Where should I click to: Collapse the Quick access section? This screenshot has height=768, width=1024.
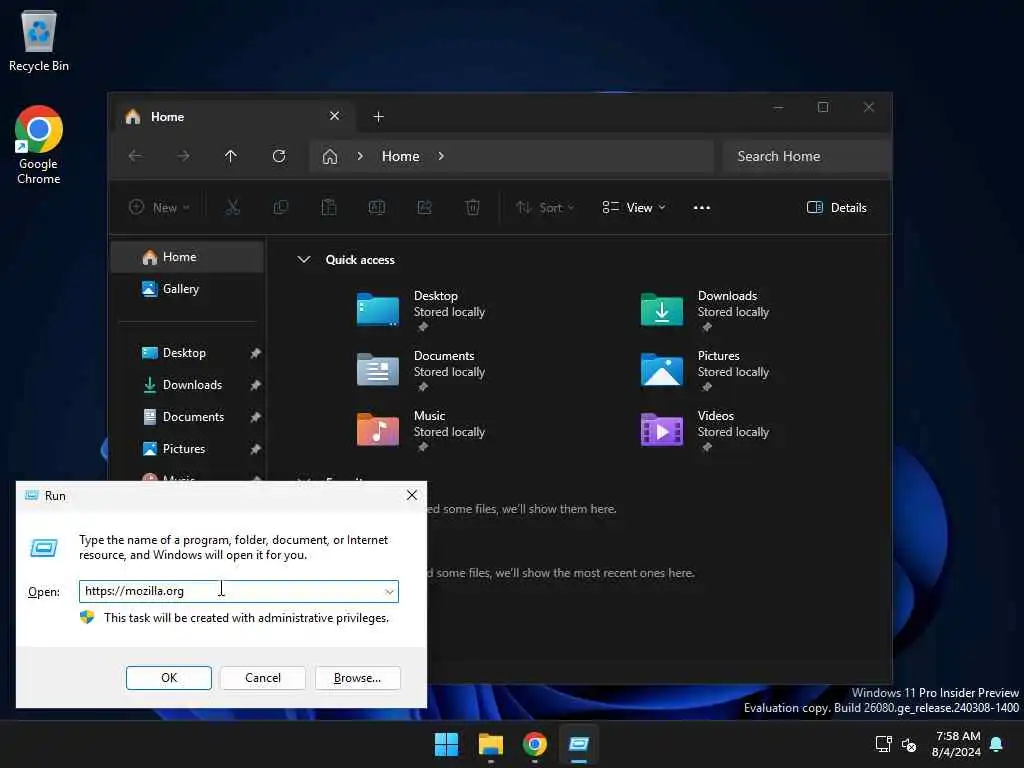(304, 259)
